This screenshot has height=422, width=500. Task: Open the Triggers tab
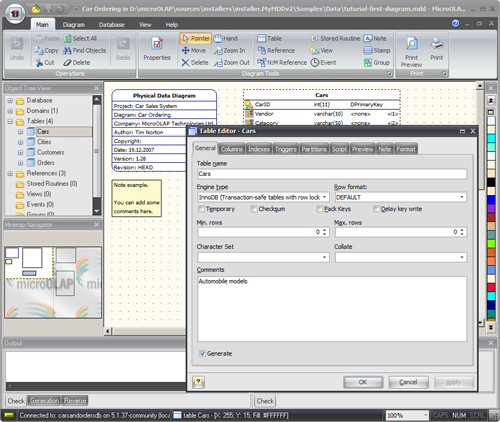coord(286,149)
